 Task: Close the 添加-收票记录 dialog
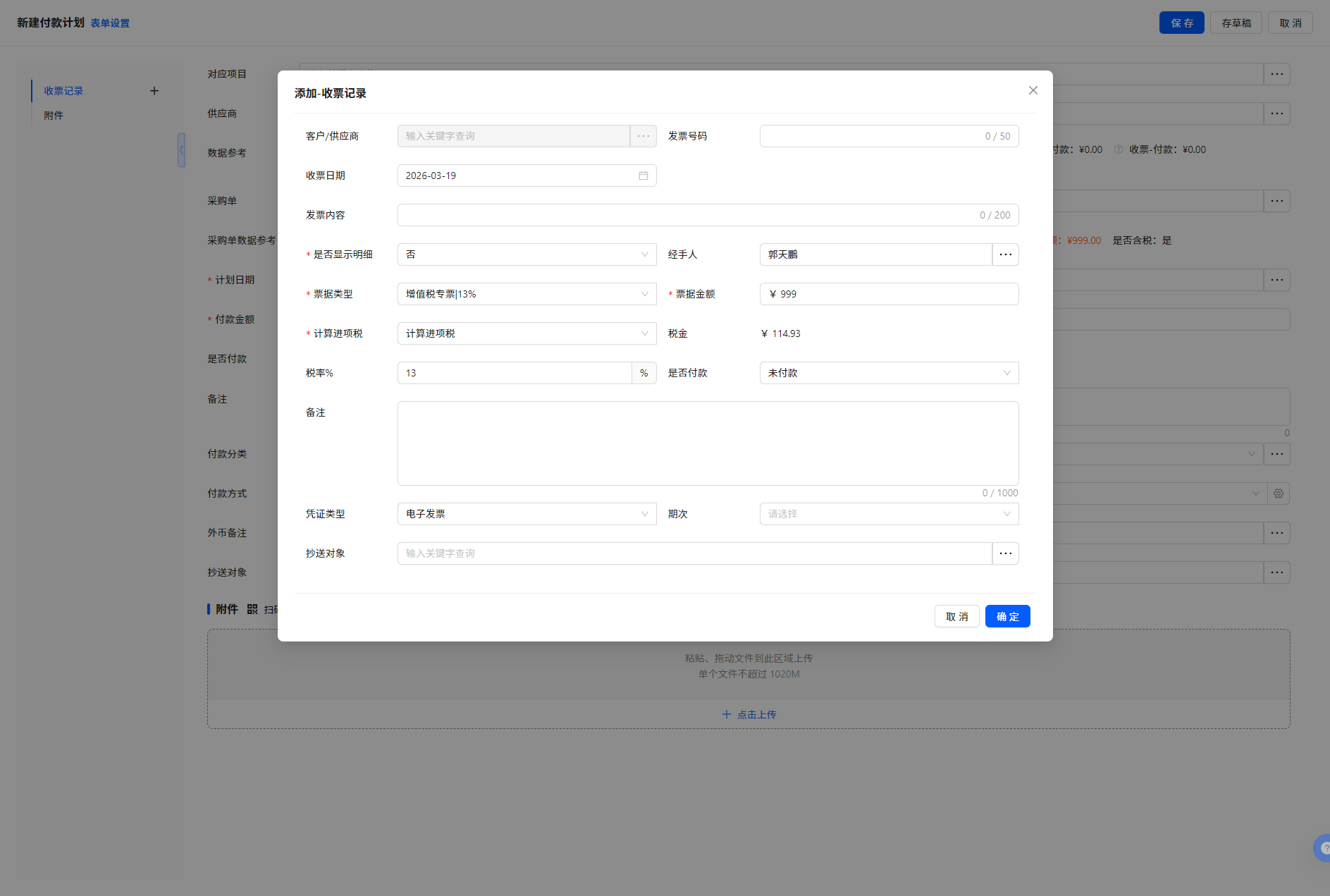click(1033, 90)
